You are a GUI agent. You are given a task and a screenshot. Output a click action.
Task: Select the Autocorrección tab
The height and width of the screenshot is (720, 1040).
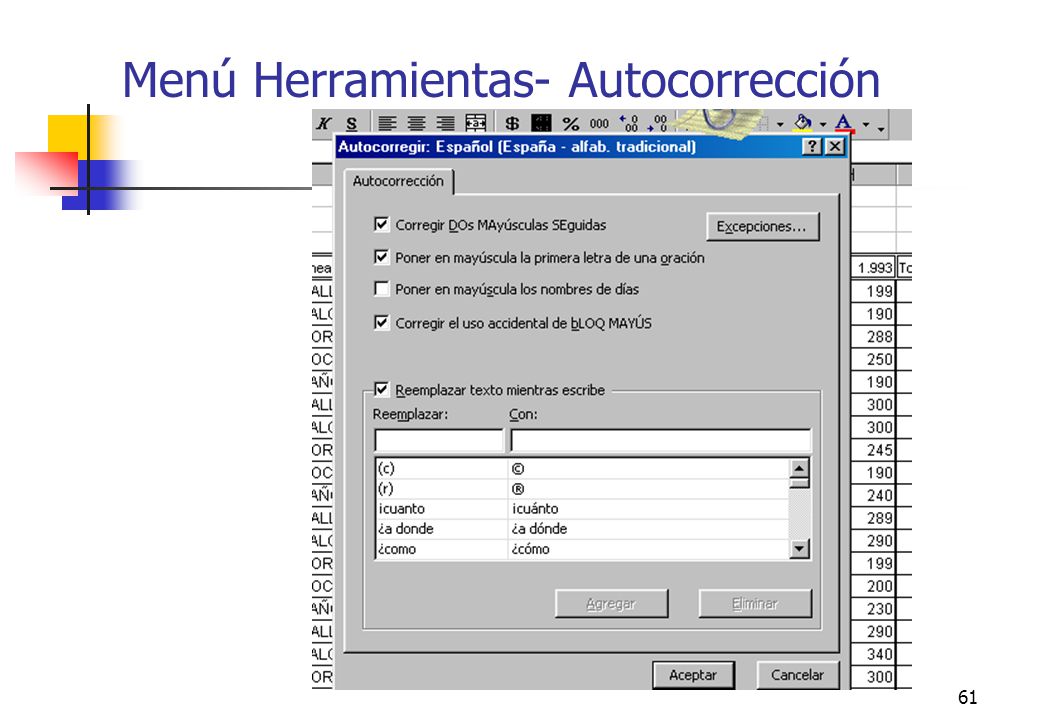point(398,181)
